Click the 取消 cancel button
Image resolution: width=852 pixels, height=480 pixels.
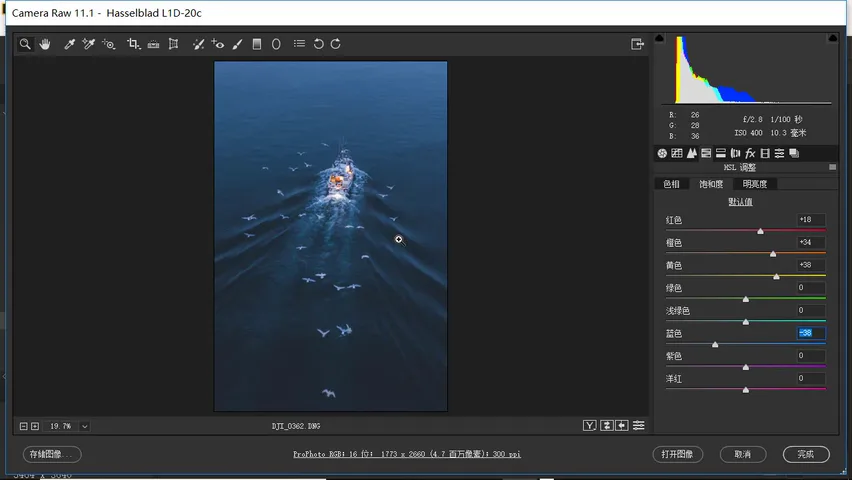(743, 454)
